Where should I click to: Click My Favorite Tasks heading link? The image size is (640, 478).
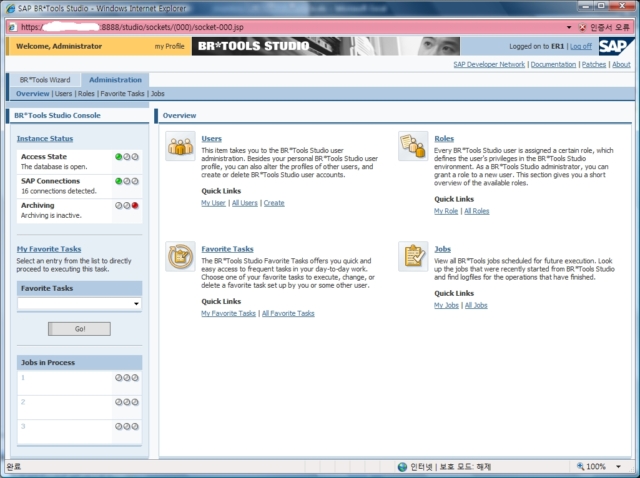pos(49,249)
